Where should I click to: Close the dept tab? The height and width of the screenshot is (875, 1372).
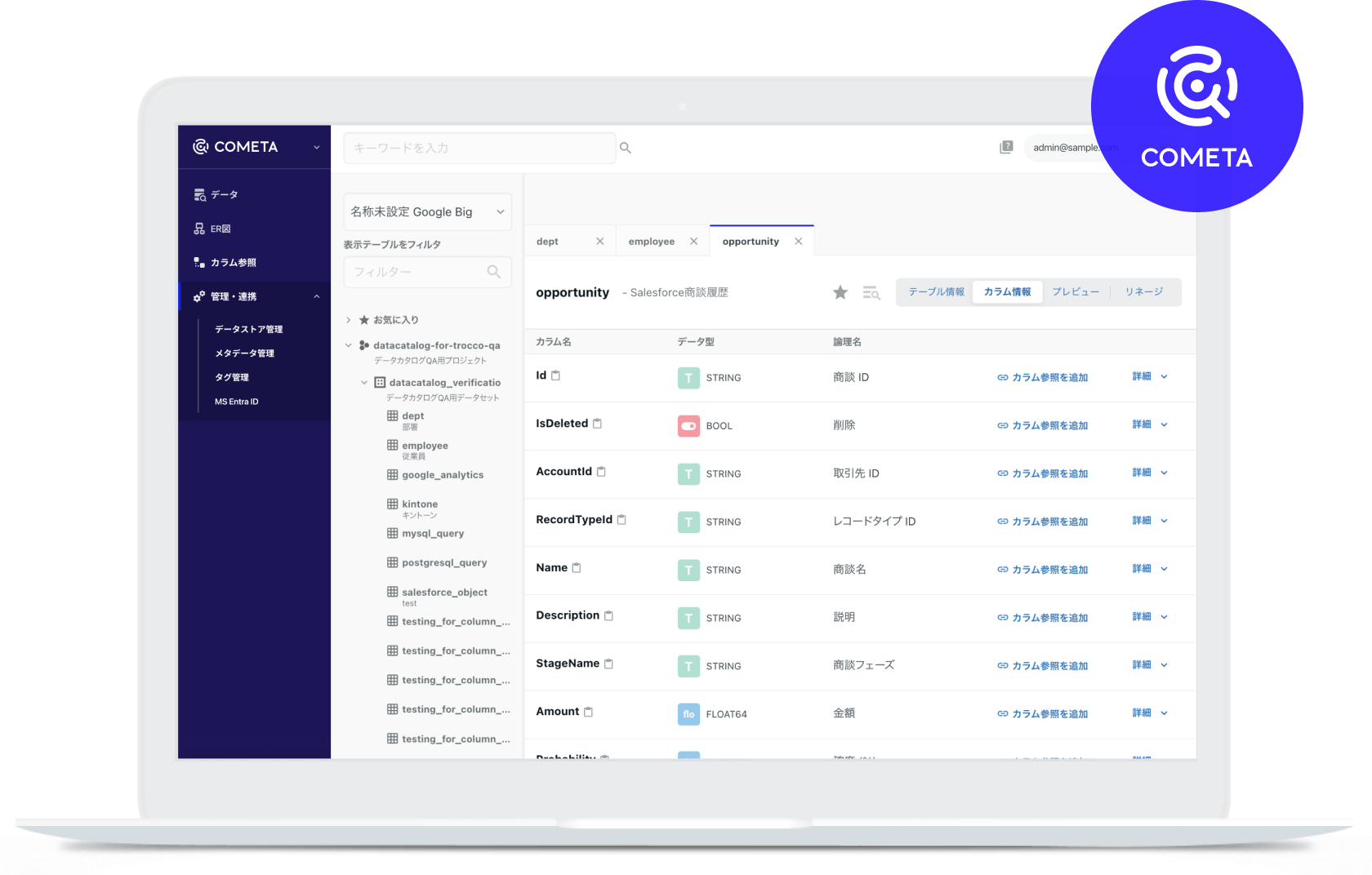coord(600,242)
